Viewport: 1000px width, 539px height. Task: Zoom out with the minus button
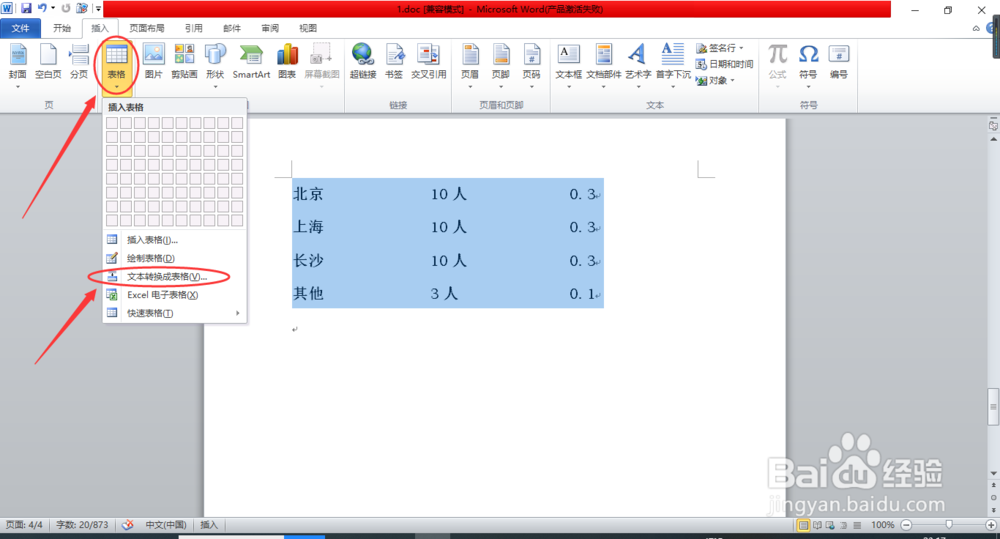point(906,525)
